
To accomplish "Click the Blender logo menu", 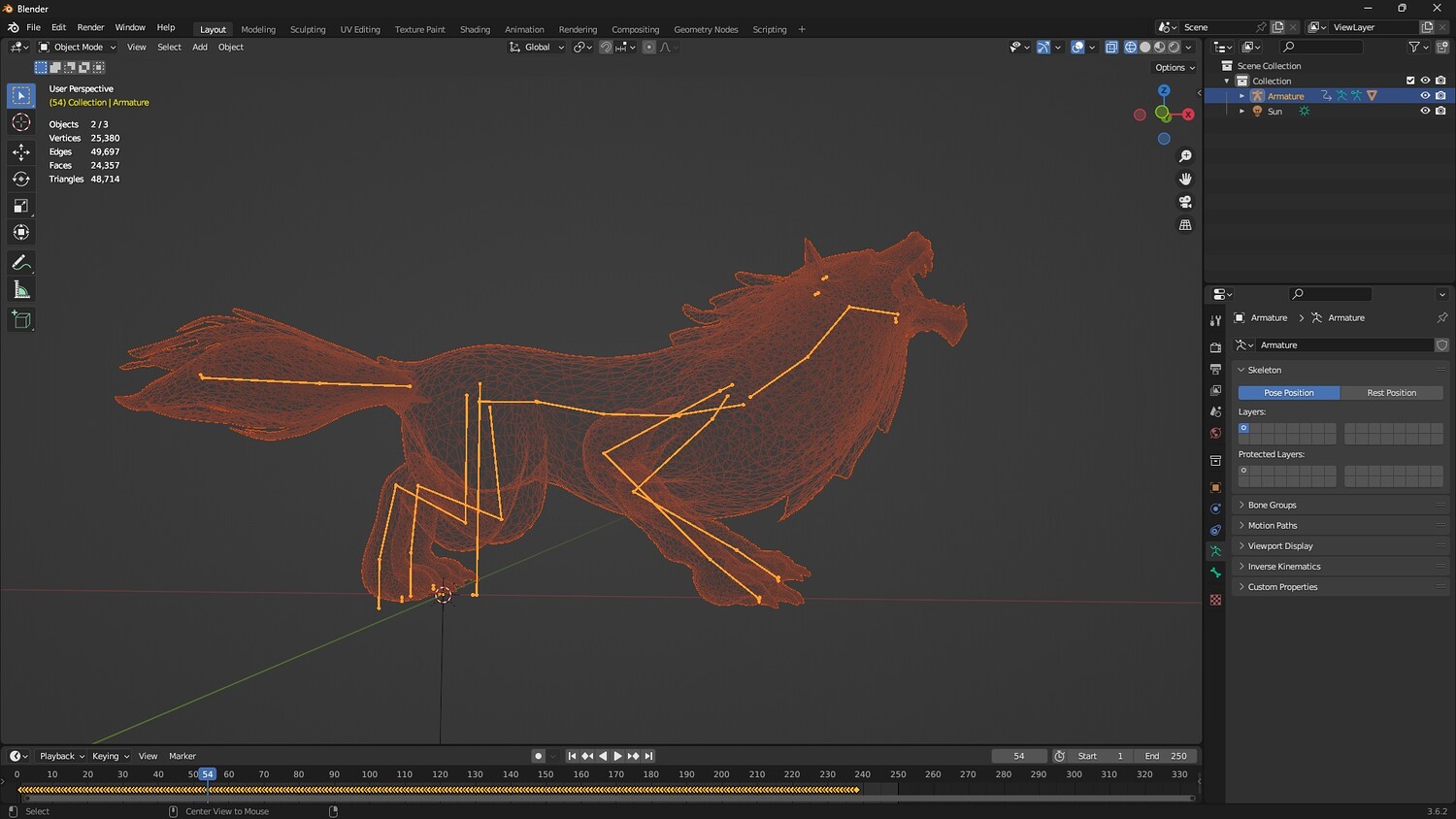I will click(14, 28).
